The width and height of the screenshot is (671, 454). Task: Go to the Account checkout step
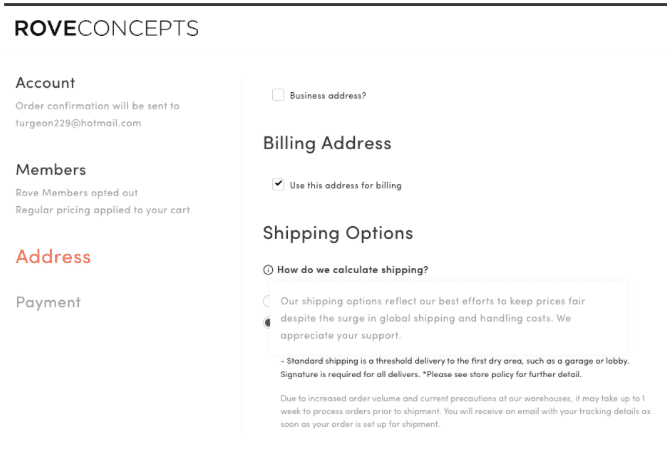pos(45,83)
